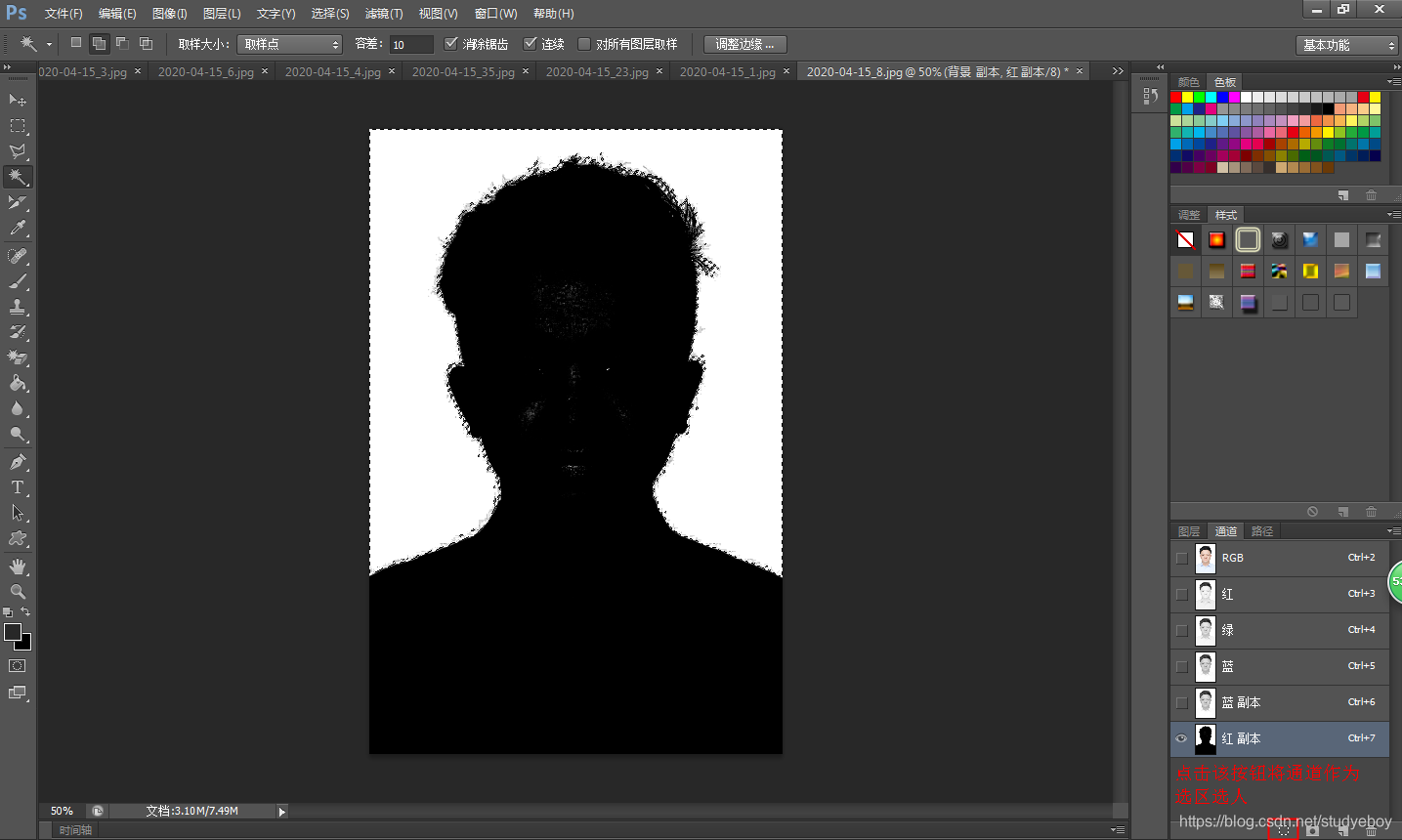Set tolerance 容差 input field
This screenshot has height=840, width=1402.
tap(410, 45)
